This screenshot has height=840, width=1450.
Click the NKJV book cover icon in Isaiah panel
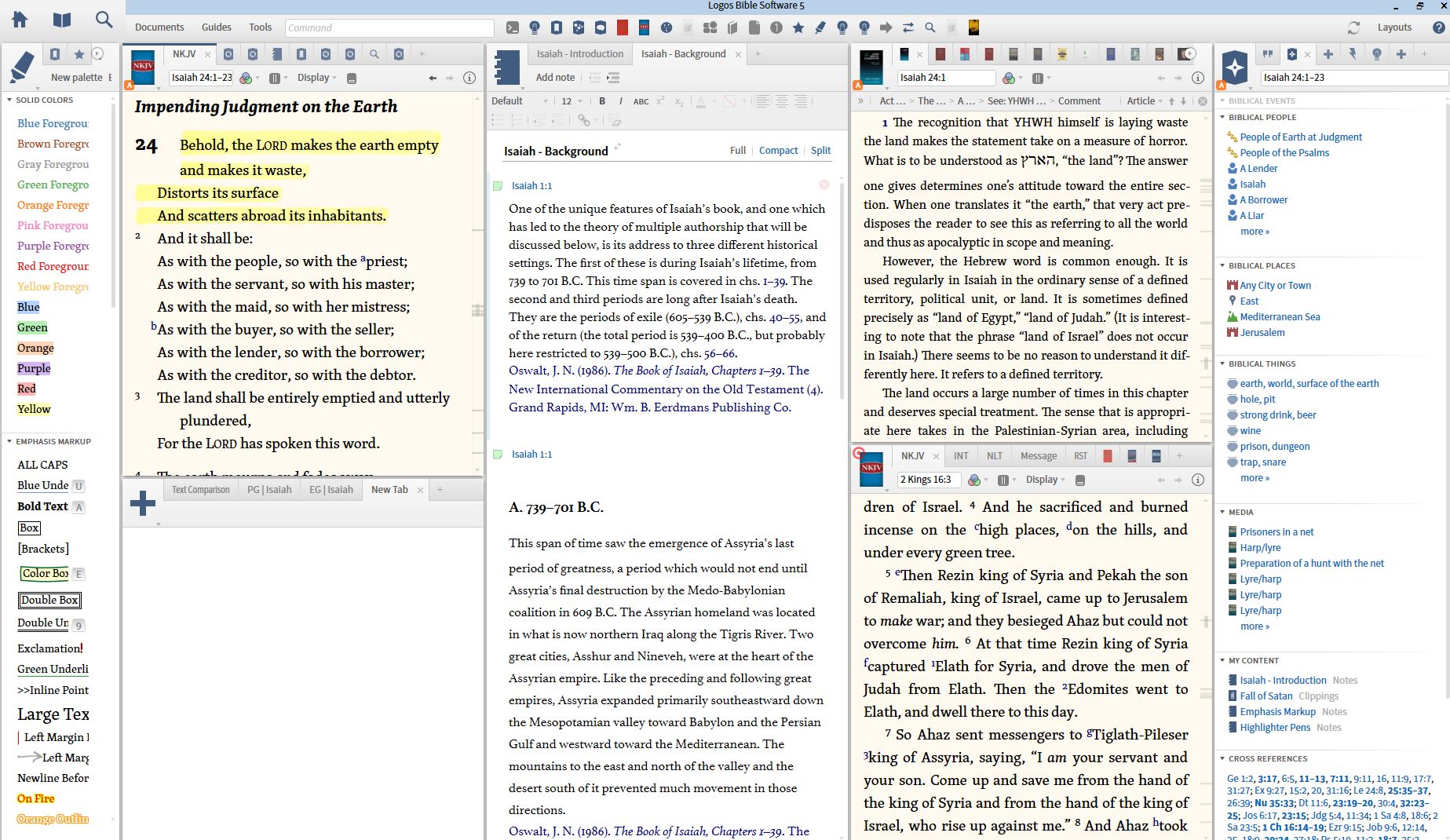click(x=143, y=66)
